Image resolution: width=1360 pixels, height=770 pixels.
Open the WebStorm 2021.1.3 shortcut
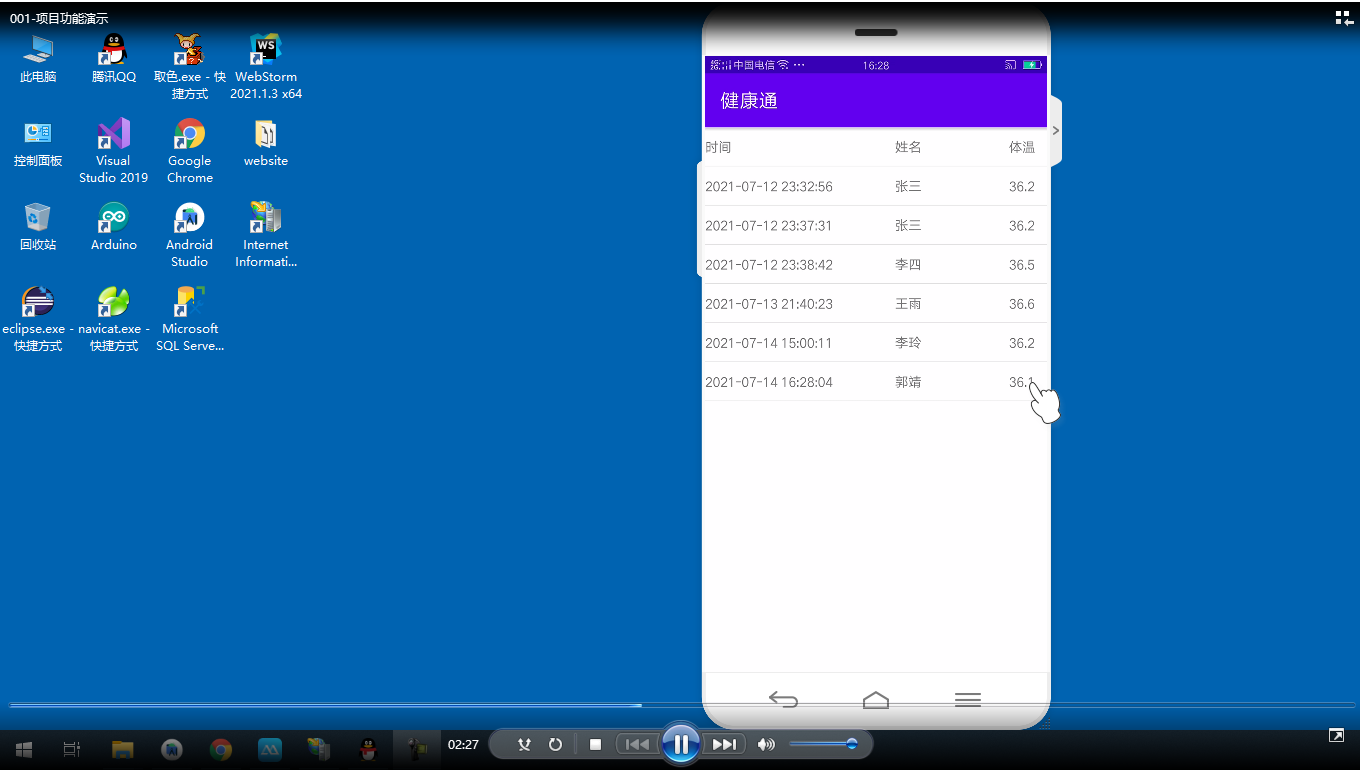(265, 66)
